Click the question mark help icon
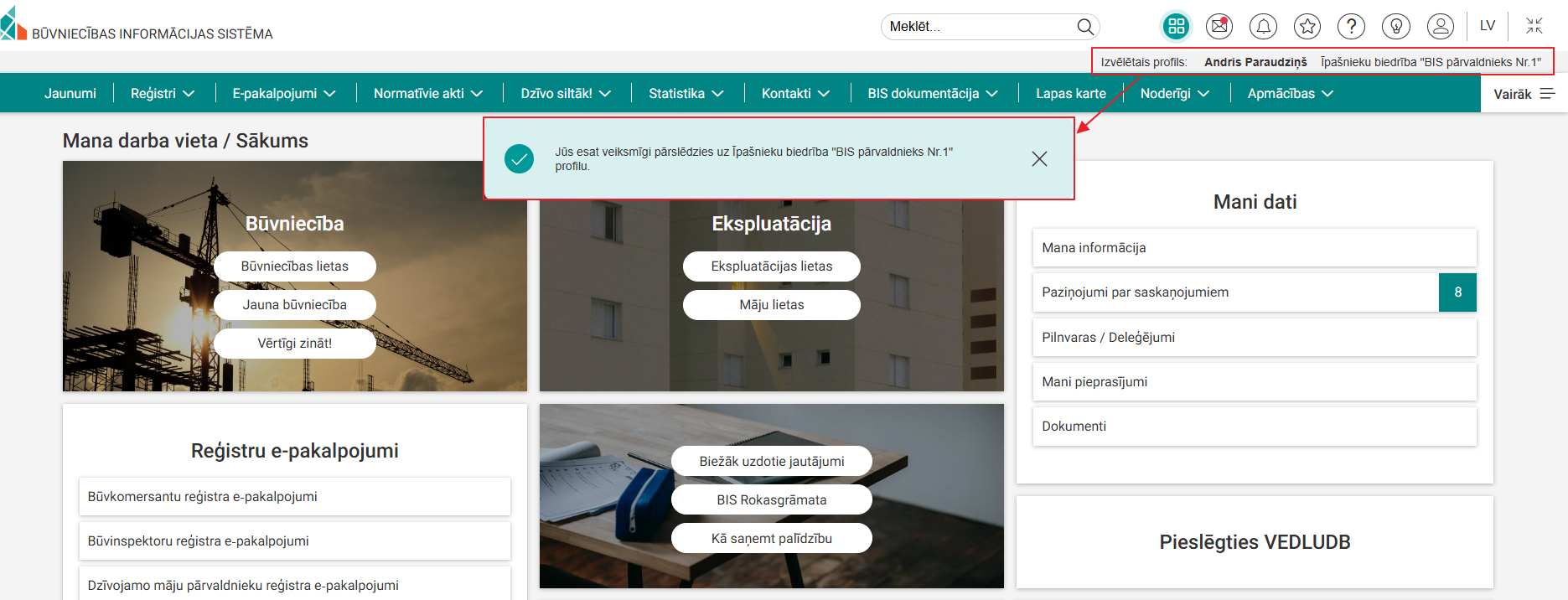Viewport: 1568px width, 600px height. [1351, 27]
